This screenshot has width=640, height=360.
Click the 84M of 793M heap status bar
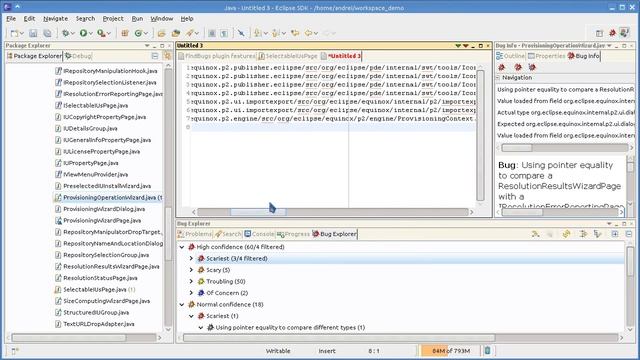[451, 351]
